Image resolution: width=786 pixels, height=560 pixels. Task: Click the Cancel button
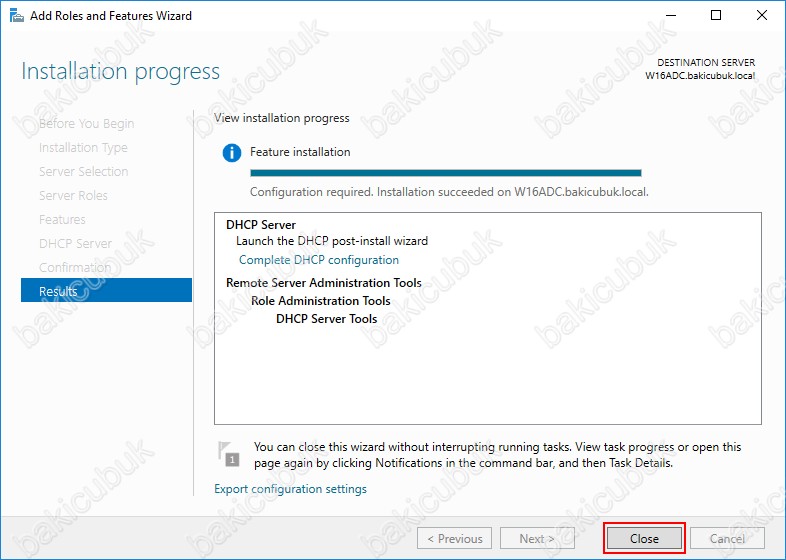pyautogui.click(x=727, y=538)
